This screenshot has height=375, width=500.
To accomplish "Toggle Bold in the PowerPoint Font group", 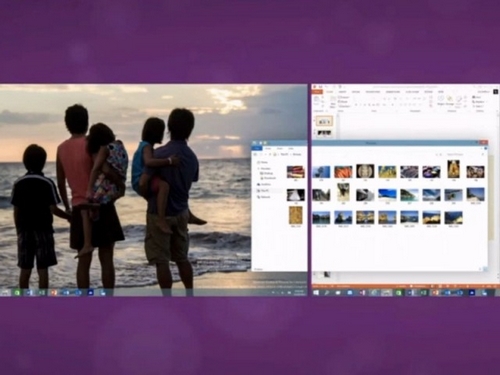I will 356,105.
